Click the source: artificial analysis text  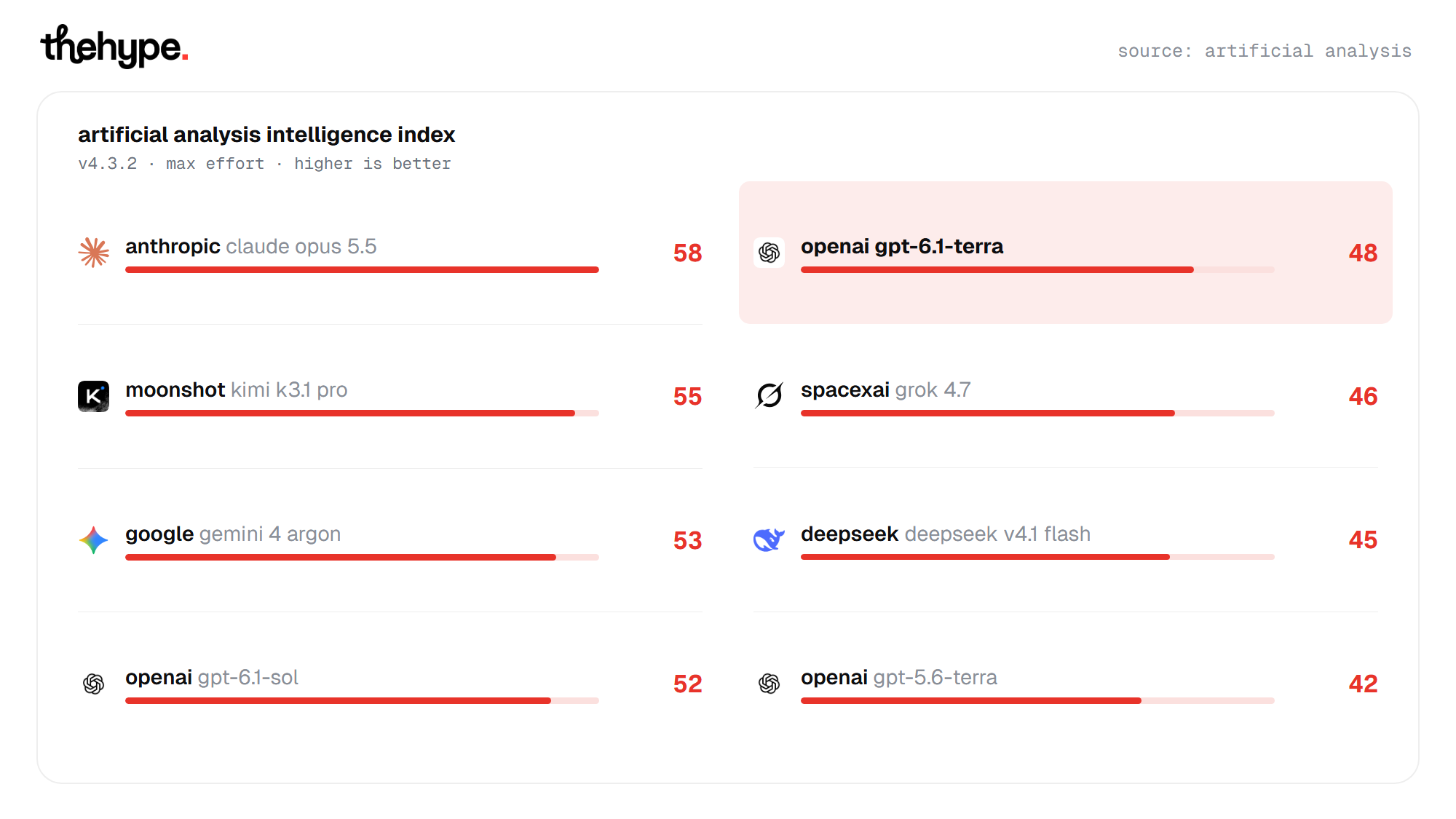[1265, 51]
